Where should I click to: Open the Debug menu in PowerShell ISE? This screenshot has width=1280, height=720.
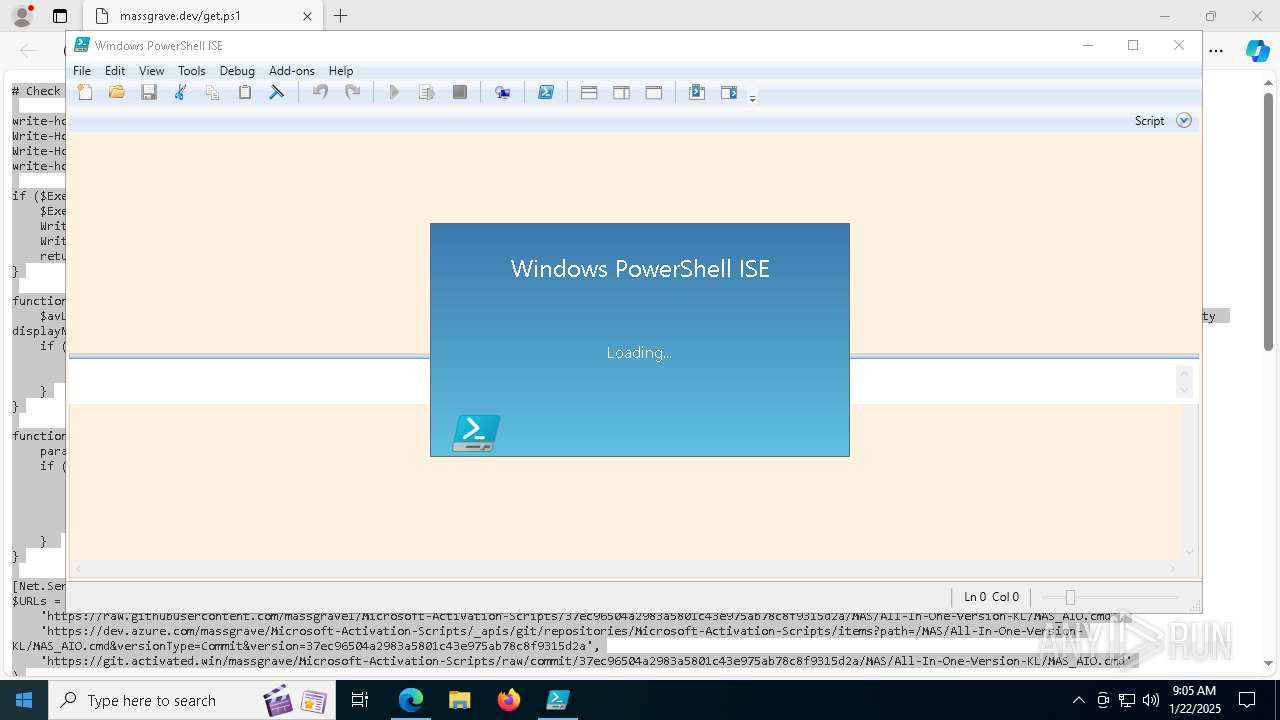point(237,71)
